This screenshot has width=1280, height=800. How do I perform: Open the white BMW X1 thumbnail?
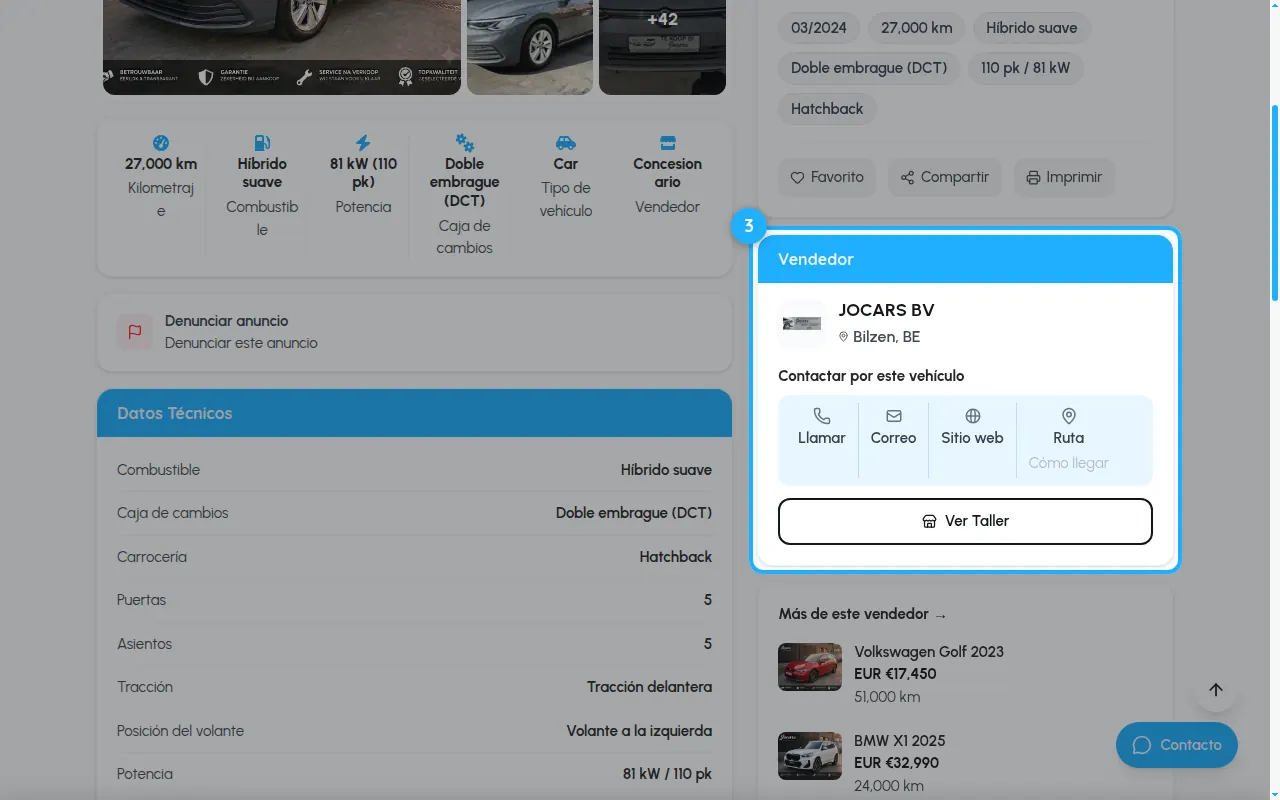tap(810, 756)
